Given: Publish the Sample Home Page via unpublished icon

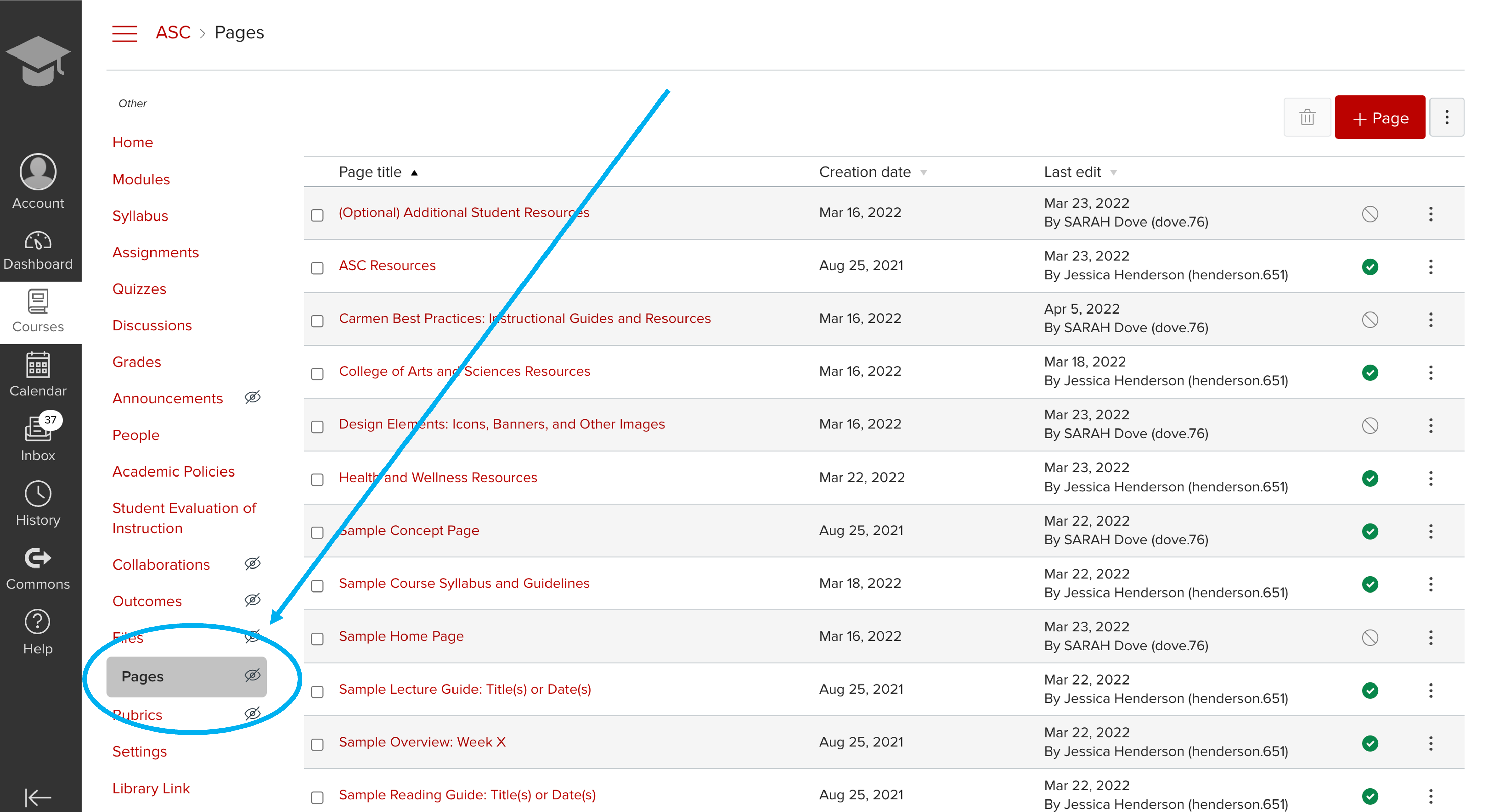Looking at the screenshot, I should pyautogui.click(x=1370, y=637).
